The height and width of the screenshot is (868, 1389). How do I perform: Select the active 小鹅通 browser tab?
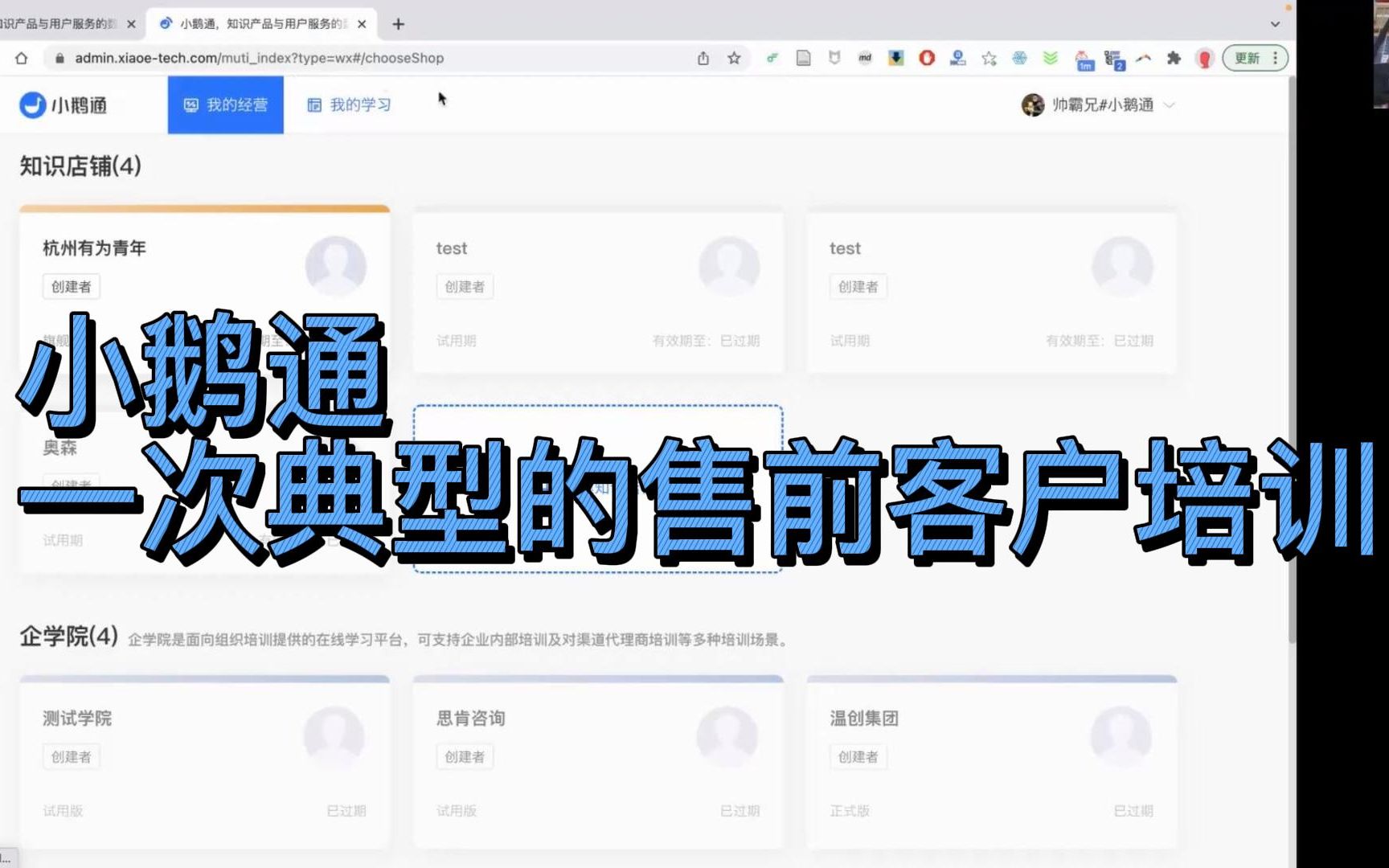[x=262, y=24]
